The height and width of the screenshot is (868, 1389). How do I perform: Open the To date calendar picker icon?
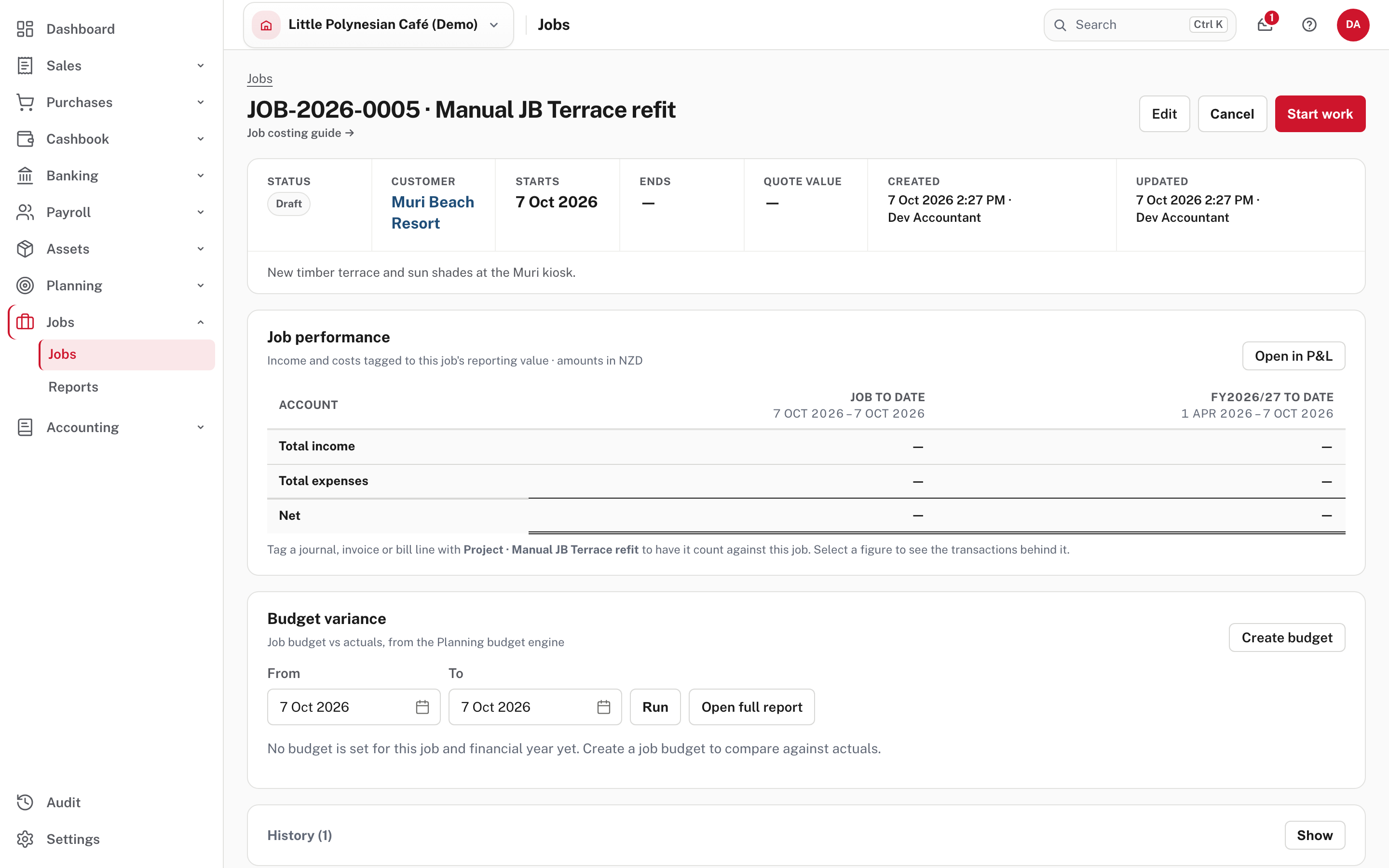(x=604, y=706)
